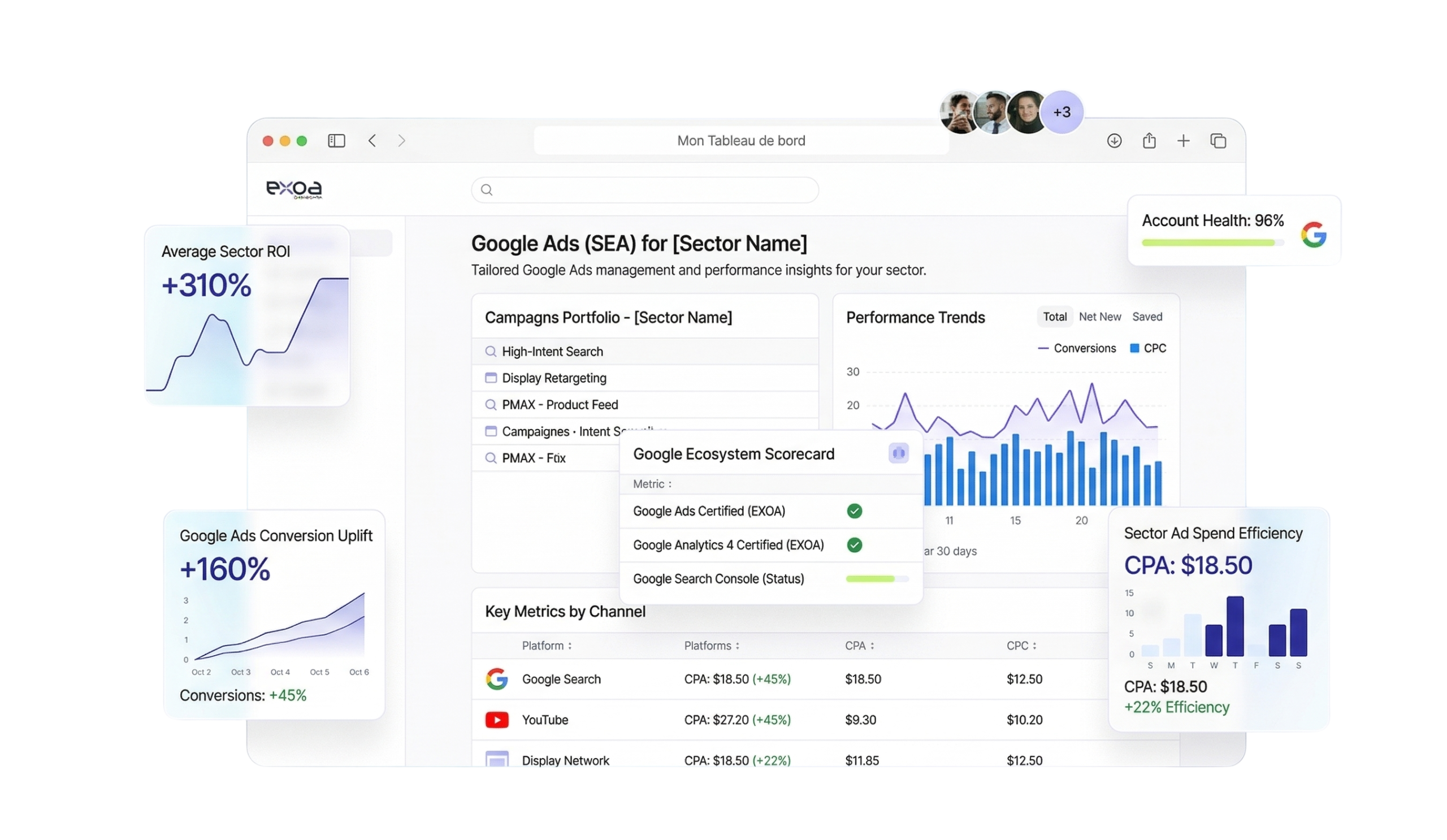Sort by the Platforms column header
The image size is (1447, 840).
pyautogui.click(x=712, y=646)
